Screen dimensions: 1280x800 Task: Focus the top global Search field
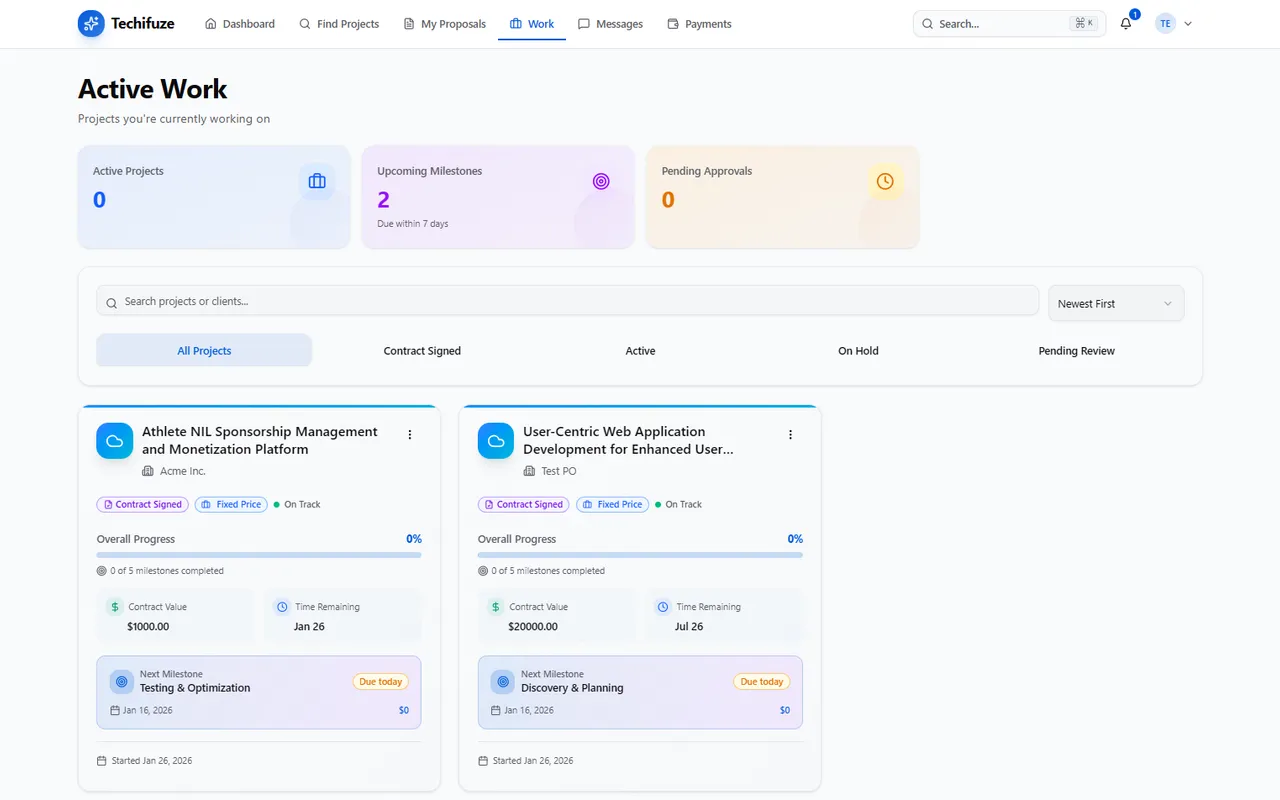[1009, 24]
